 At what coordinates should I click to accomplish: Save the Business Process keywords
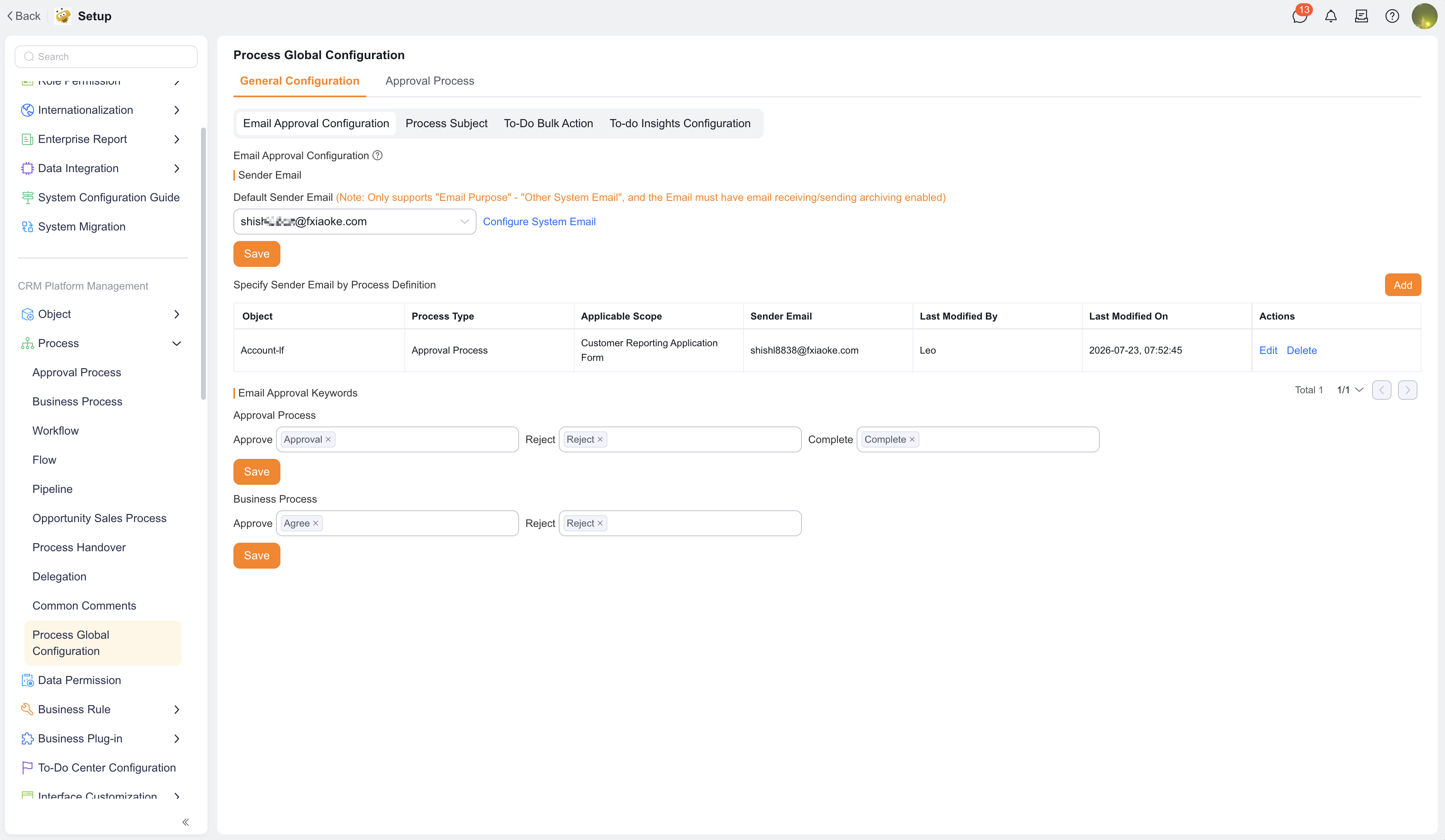pos(257,555)
